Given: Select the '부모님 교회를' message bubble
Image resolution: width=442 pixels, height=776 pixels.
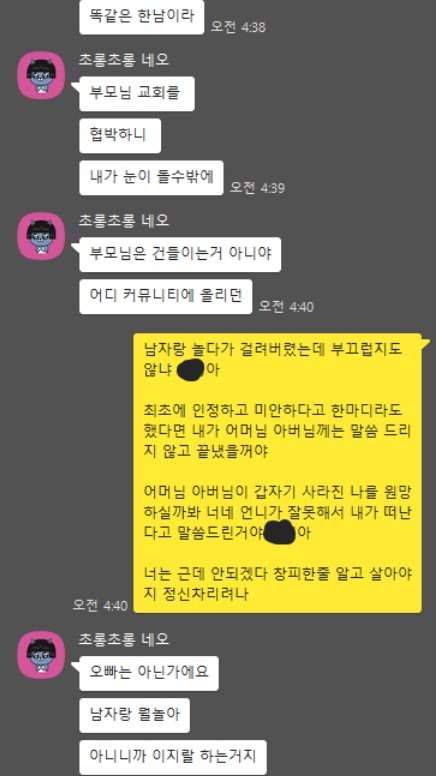Looking at the screenshot, I should click(135, 94).
